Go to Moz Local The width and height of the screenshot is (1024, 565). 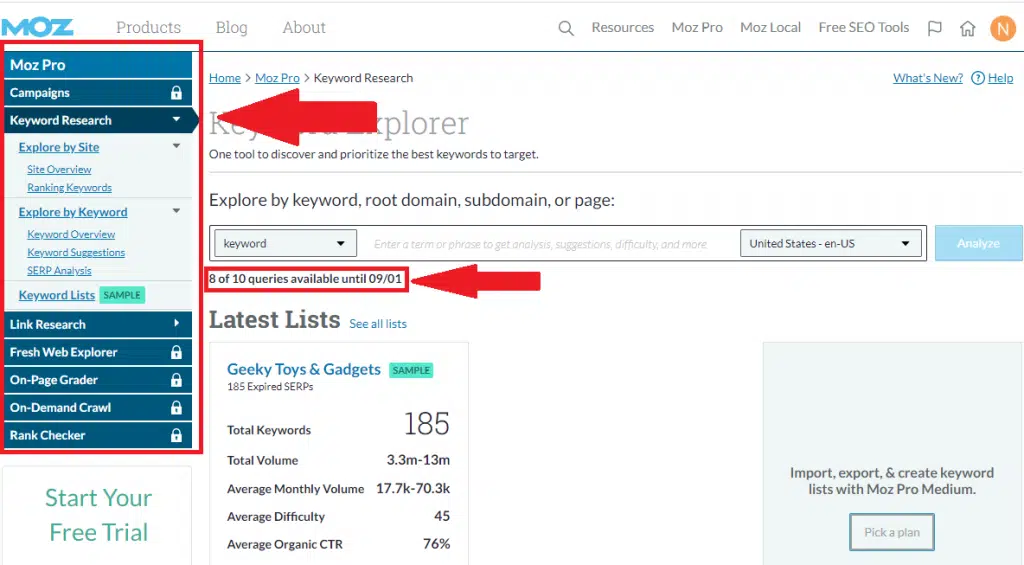click(770, 27)
